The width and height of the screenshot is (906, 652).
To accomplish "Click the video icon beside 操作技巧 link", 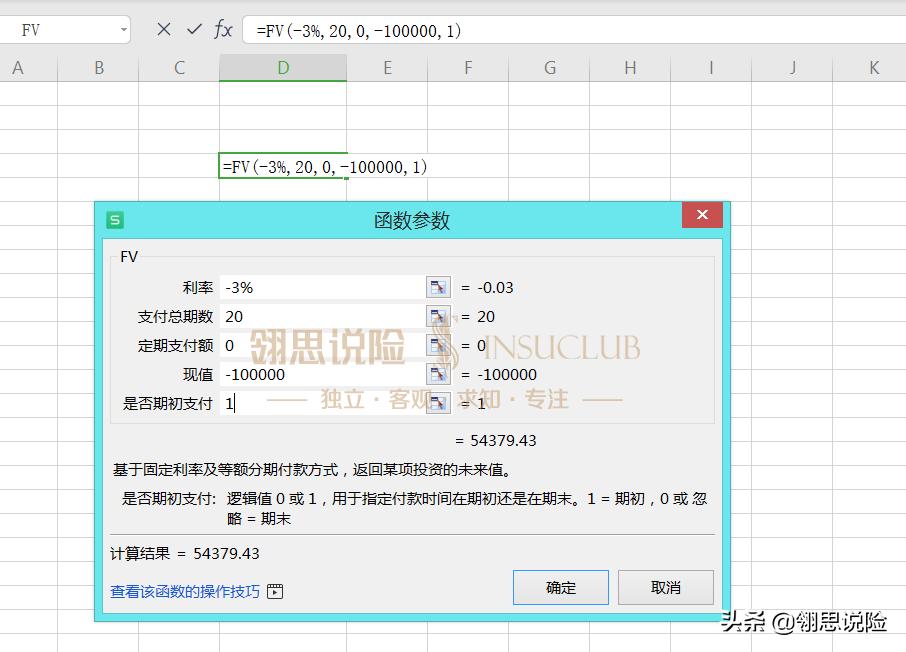I will click(x=275, y=591).
